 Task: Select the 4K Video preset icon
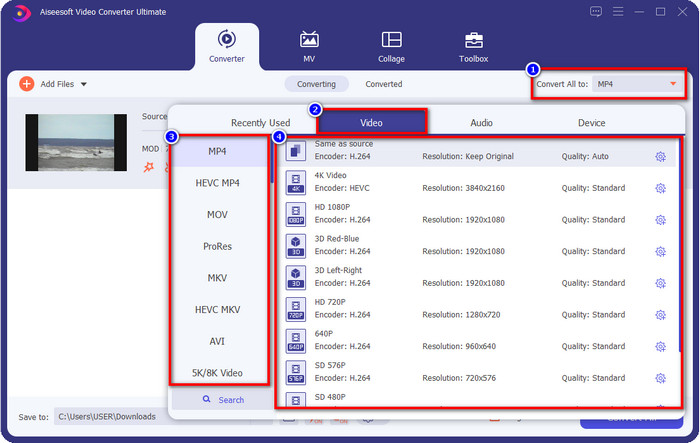(296, 183)
